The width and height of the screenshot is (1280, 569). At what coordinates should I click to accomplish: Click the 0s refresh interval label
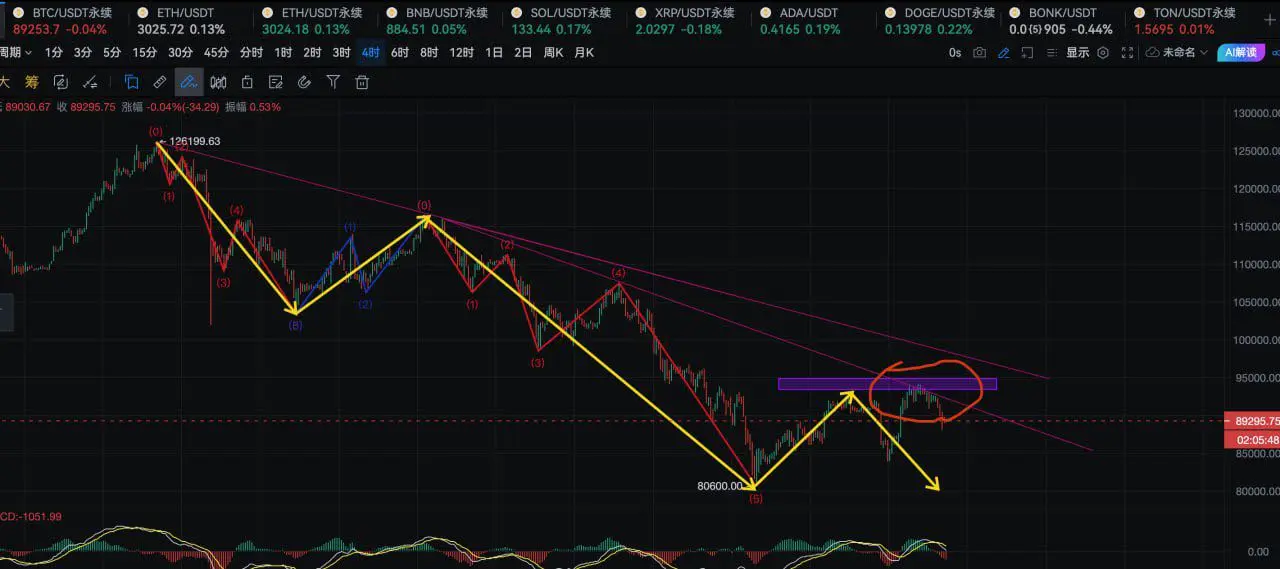(x=955, y=53)
